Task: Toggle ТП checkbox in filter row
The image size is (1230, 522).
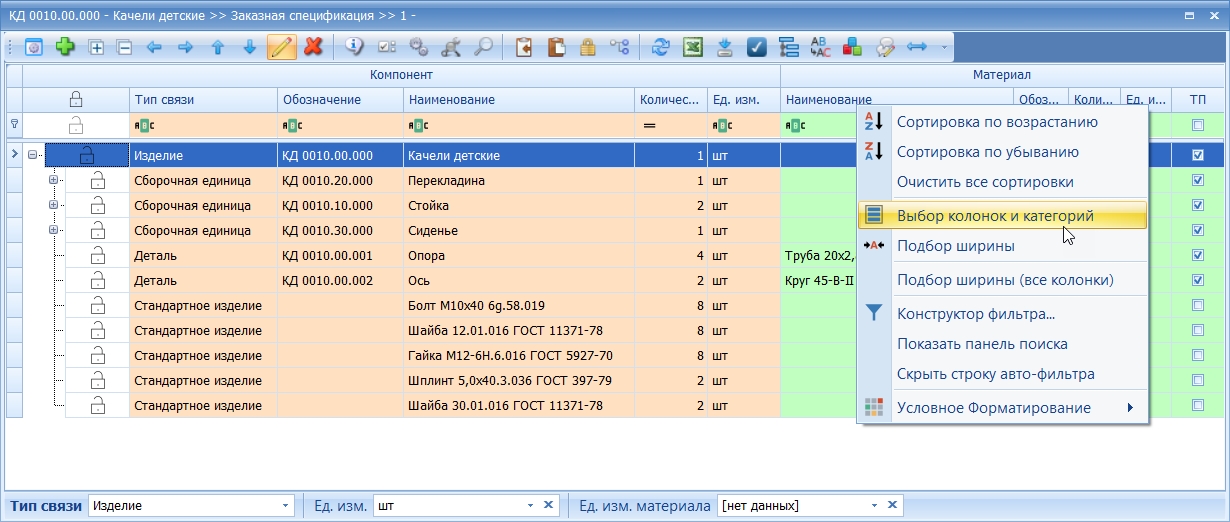Action: pos(1198,125)
